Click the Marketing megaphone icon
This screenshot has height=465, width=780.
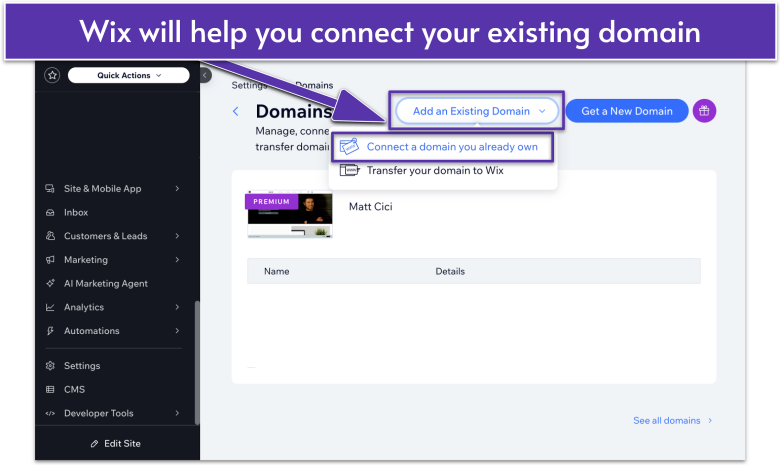(x=50, y=260)
